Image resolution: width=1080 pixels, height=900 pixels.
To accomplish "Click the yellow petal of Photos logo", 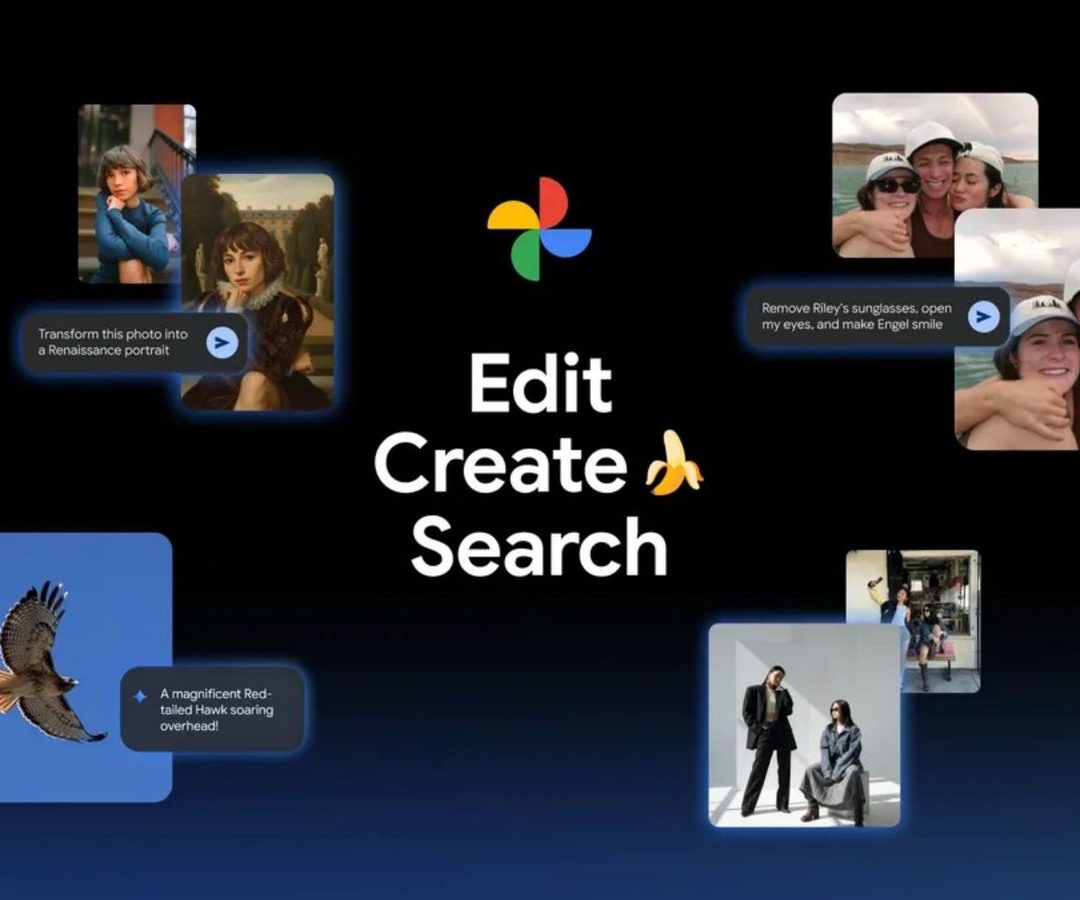I will pyautogui.click(x=513, y=215).
